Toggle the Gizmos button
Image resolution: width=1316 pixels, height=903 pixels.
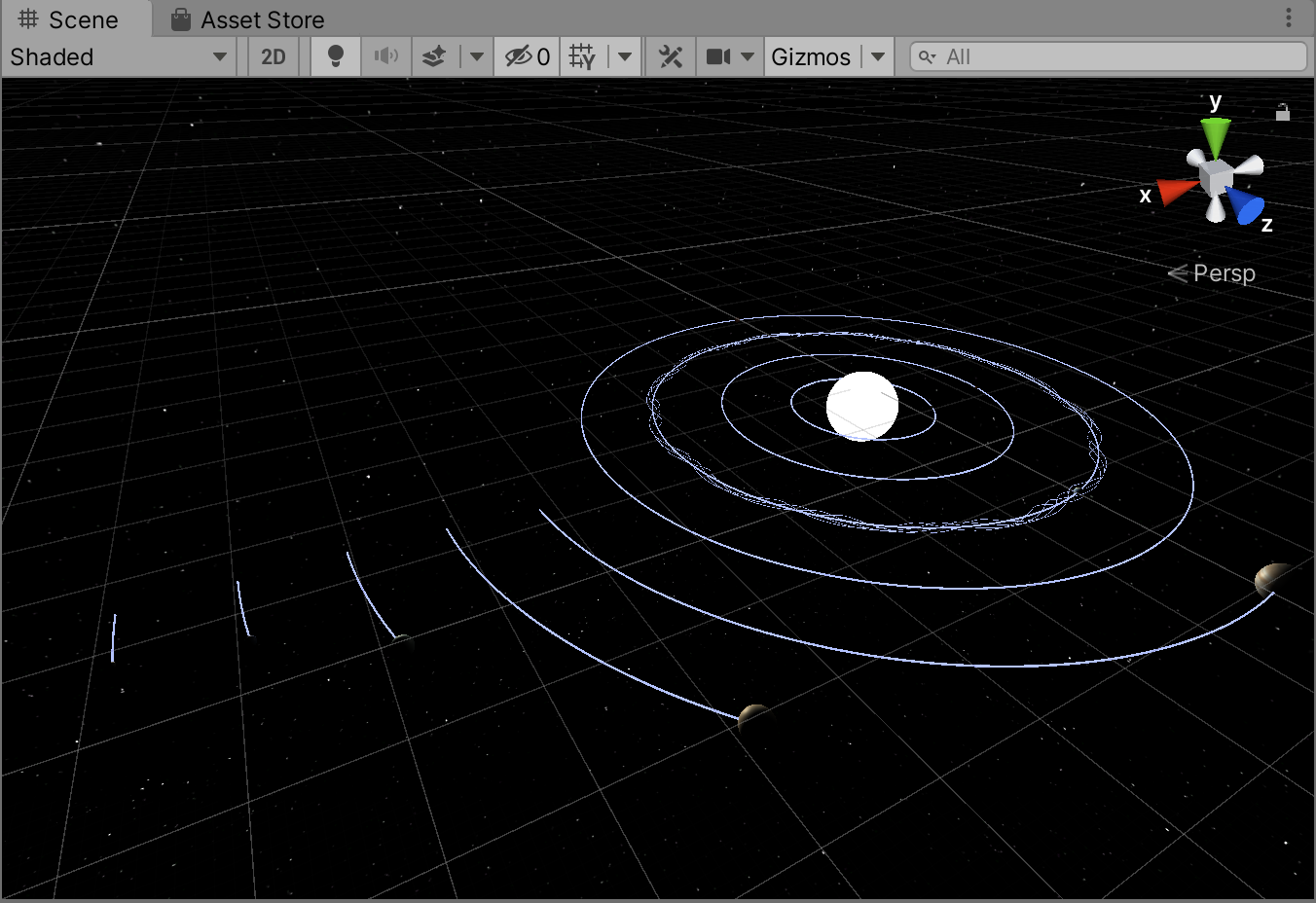pos(812,56)
